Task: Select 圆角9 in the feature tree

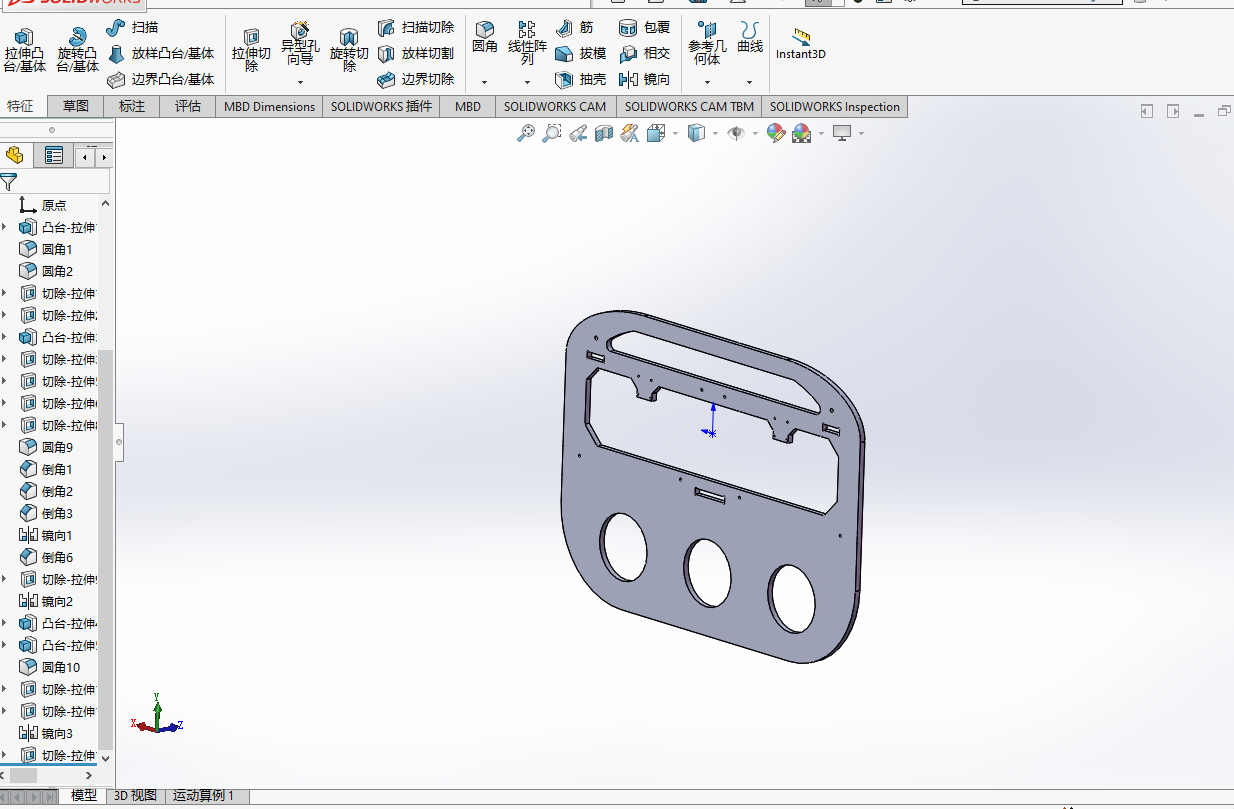Action: pyautogui.click(x=46, y=447)
